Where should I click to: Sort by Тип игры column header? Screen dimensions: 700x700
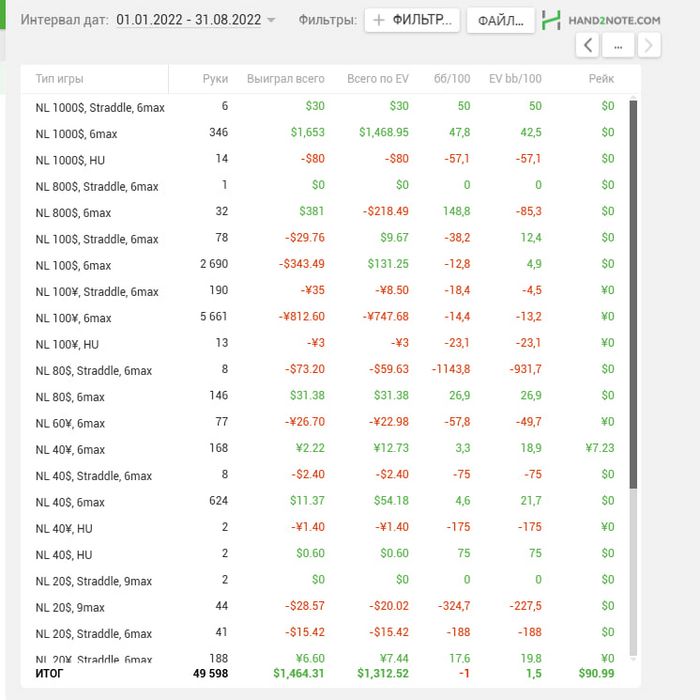click(59, 79)
